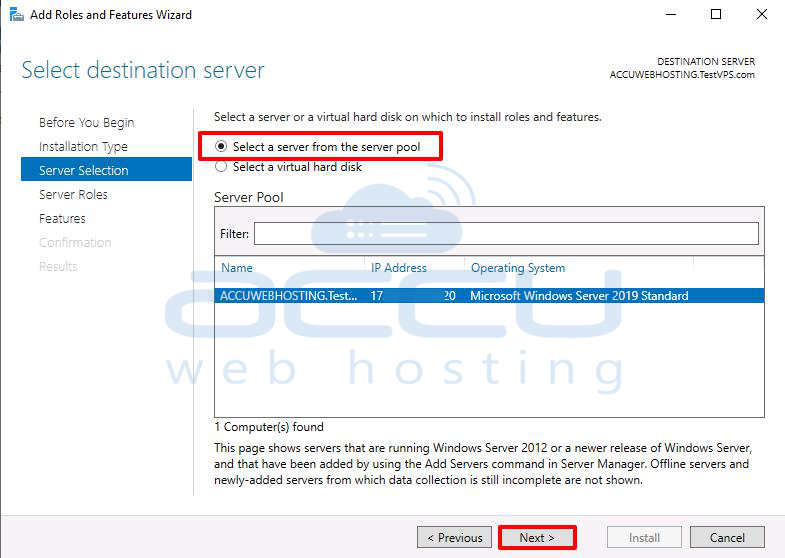Click ACCUWEBHOSTING.TestVPS.com destination server text

(682, 75)
